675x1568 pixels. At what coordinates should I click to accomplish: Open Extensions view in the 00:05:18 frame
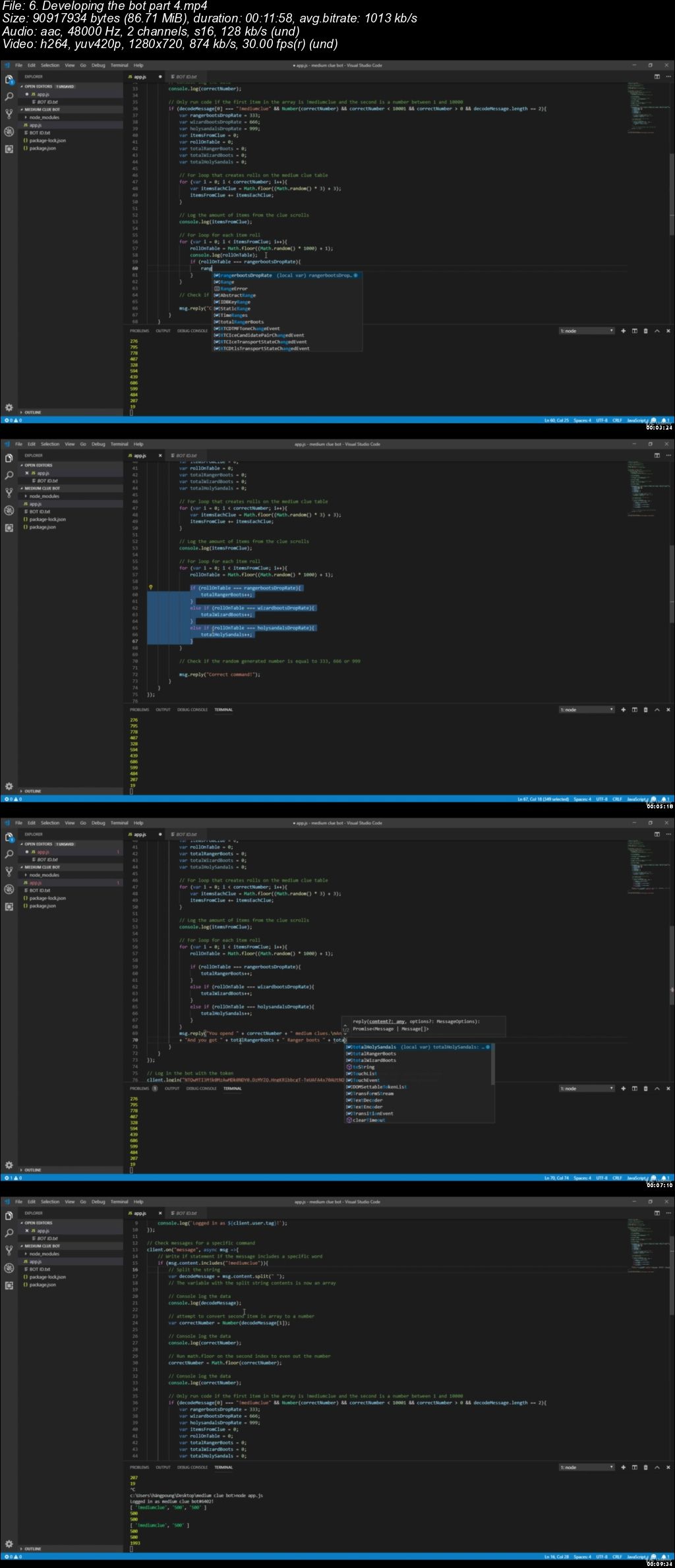coord(9,528)
